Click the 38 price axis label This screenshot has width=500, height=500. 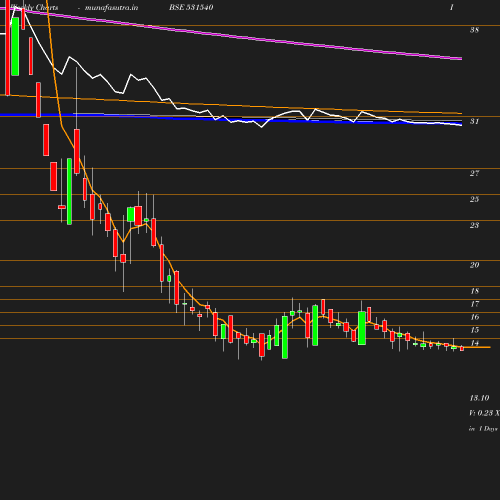point(474,30)
